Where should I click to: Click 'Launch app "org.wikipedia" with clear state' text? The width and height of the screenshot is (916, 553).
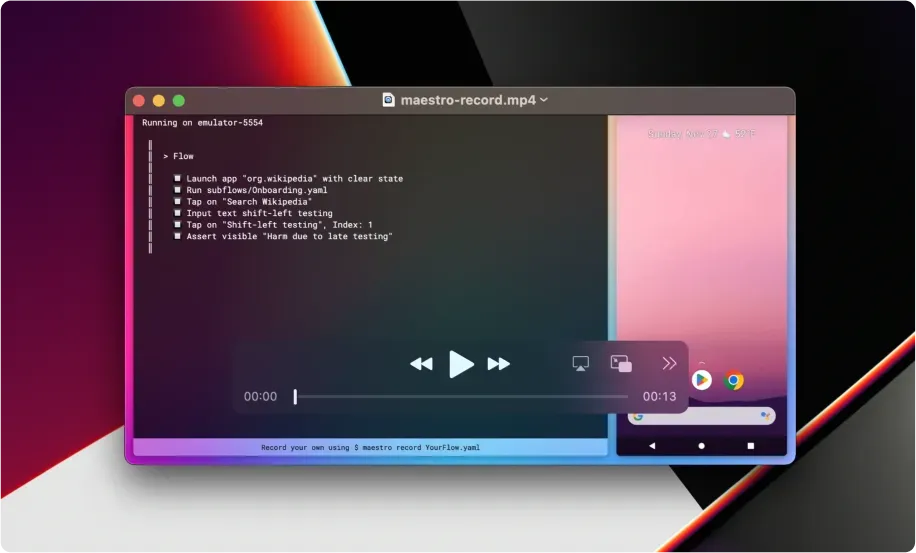(294, 179)
